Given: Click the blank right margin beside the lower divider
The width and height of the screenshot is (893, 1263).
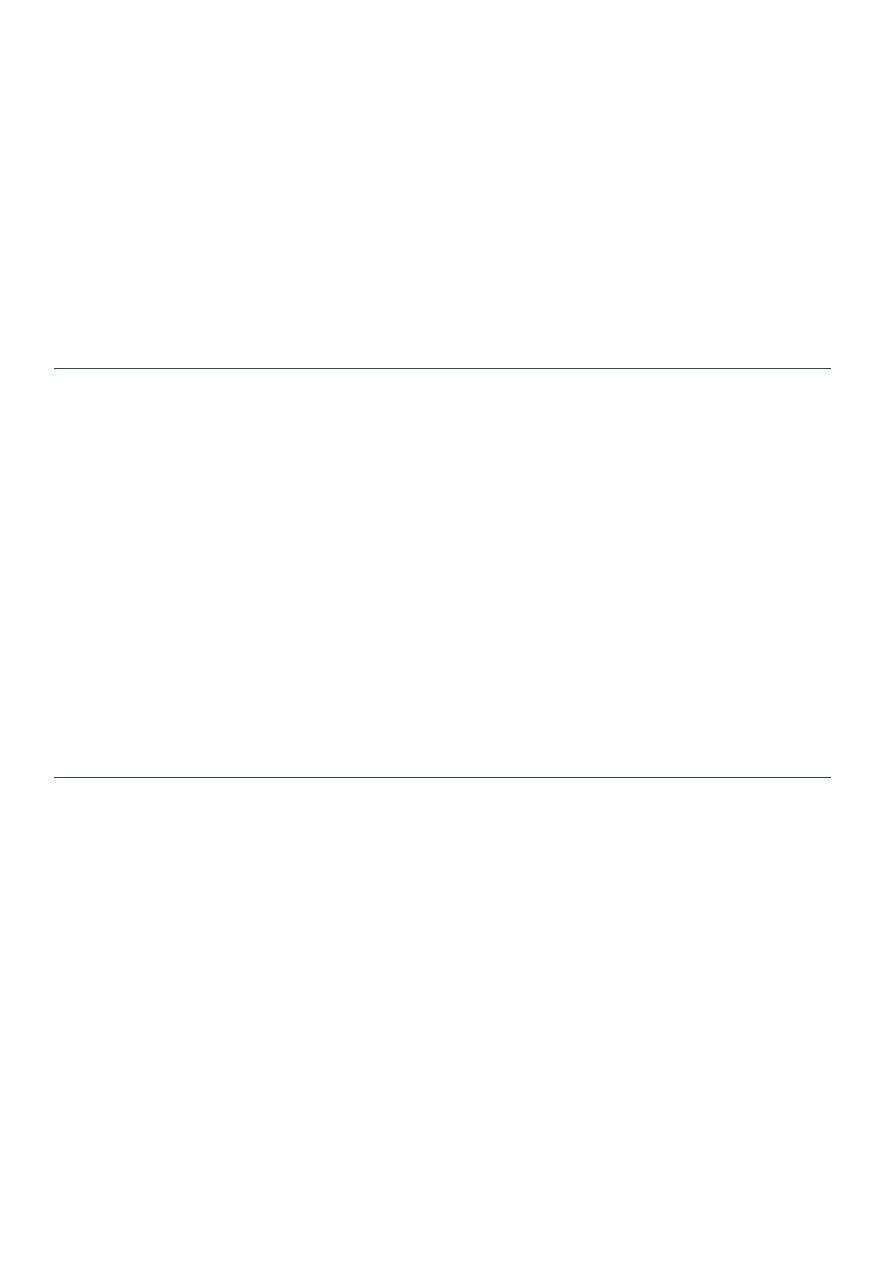Looking at the screenshot, I should point(862,777).
